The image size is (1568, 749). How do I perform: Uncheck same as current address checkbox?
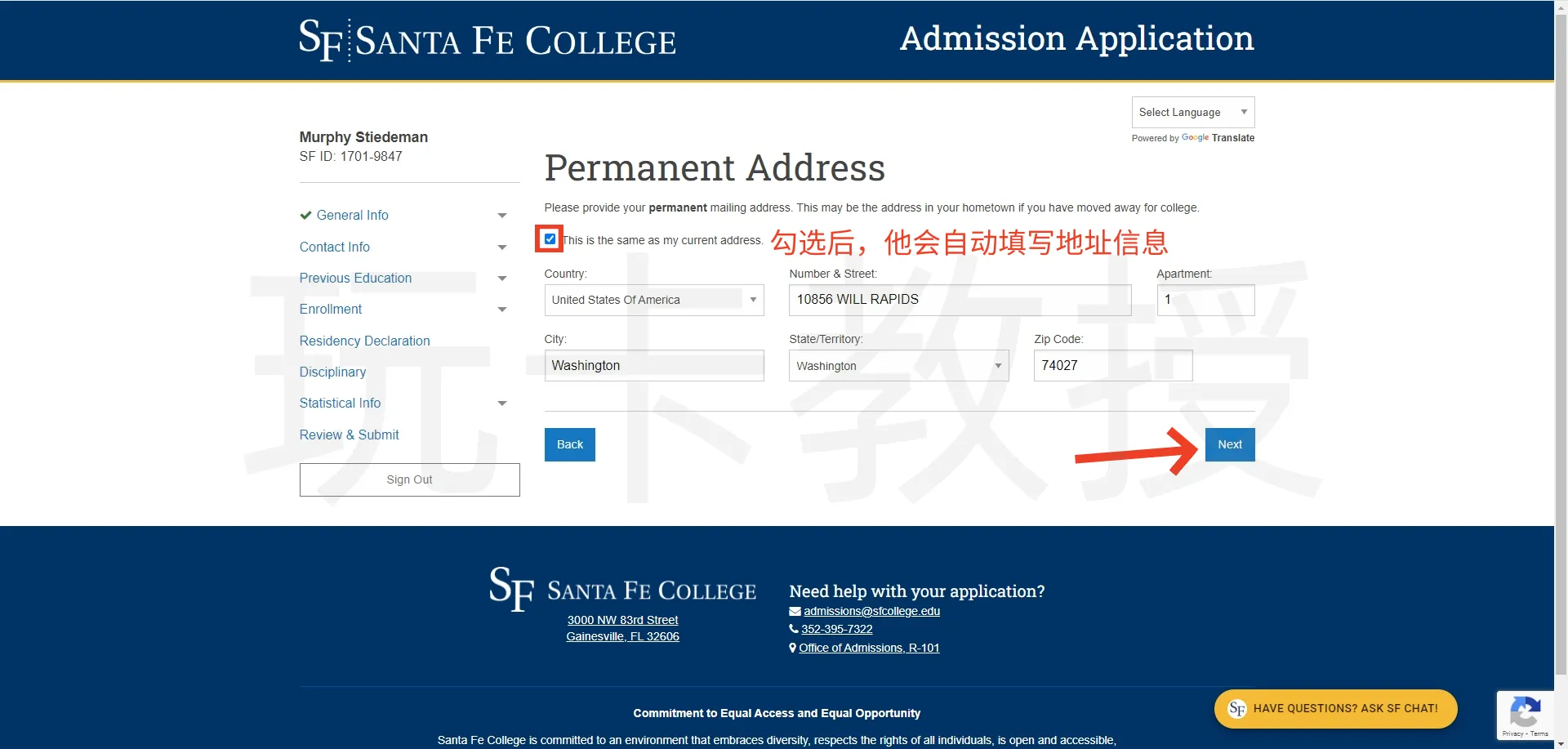(550, 239)
